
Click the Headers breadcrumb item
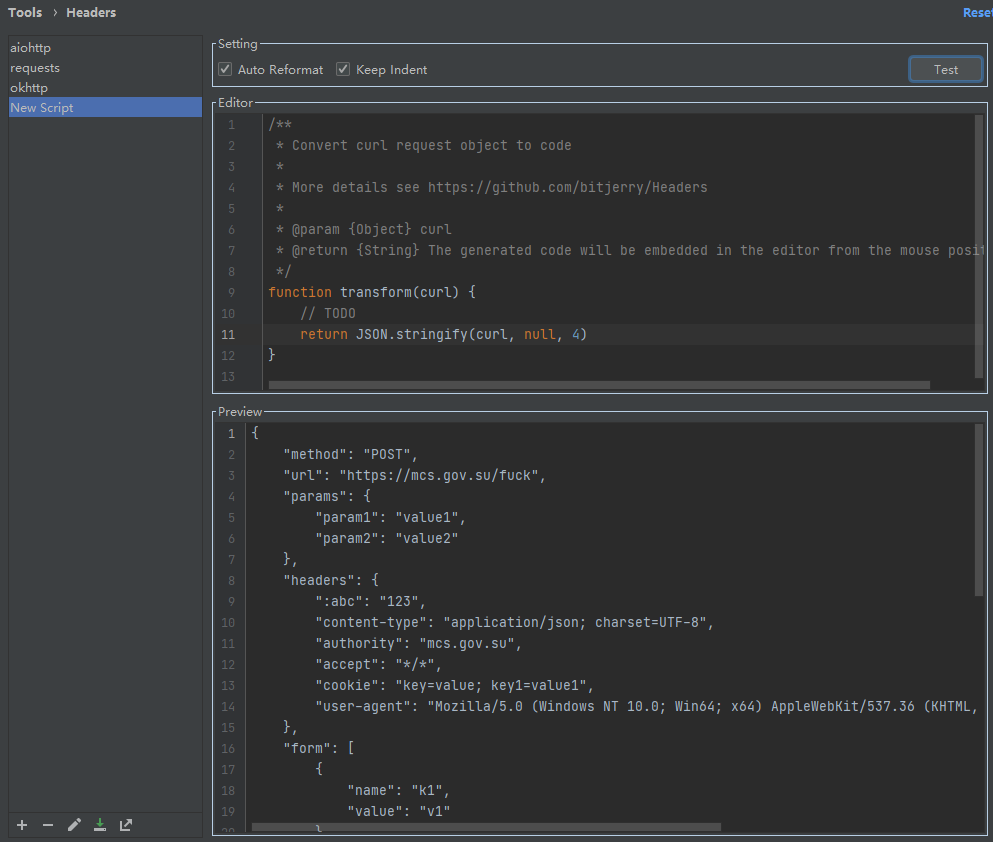pos(90,12)
